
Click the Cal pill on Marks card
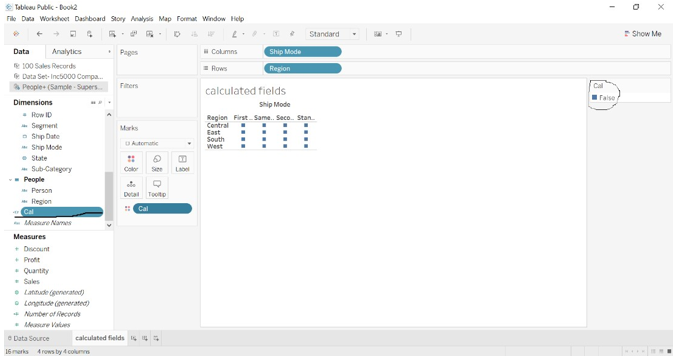coord(163,209)
